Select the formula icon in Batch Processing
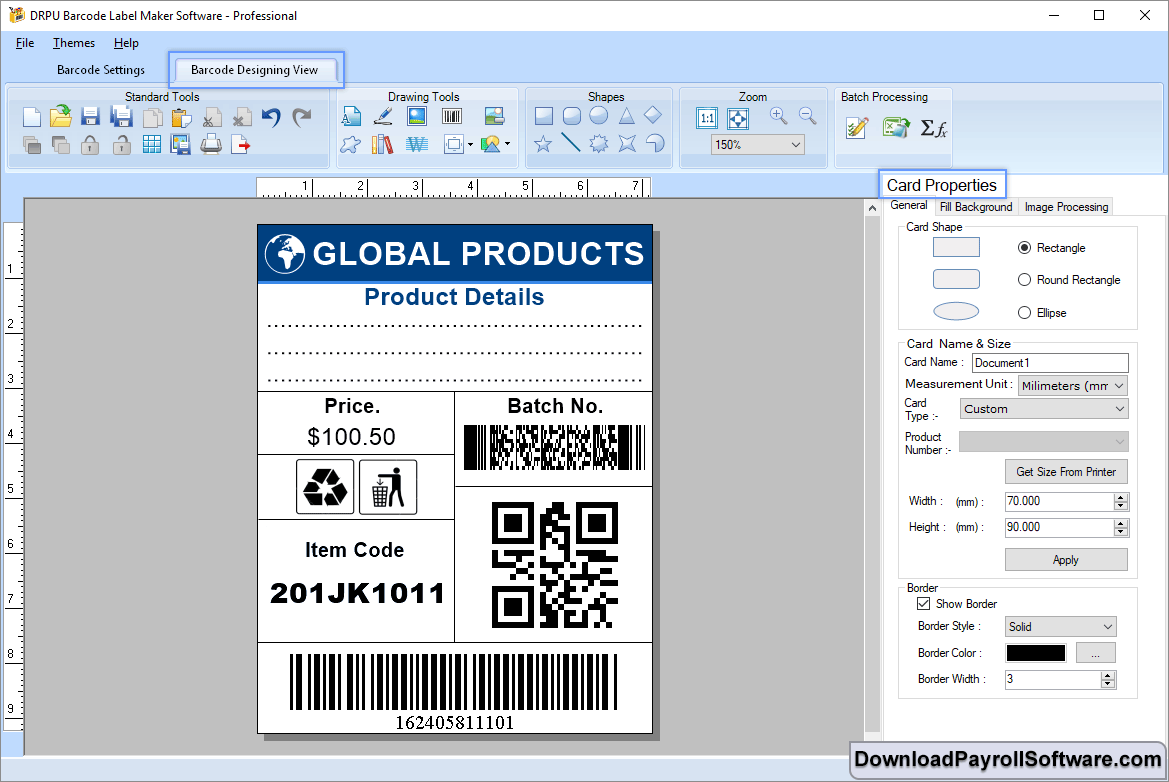Viewport: 1169px width, 782px height. 933,127
